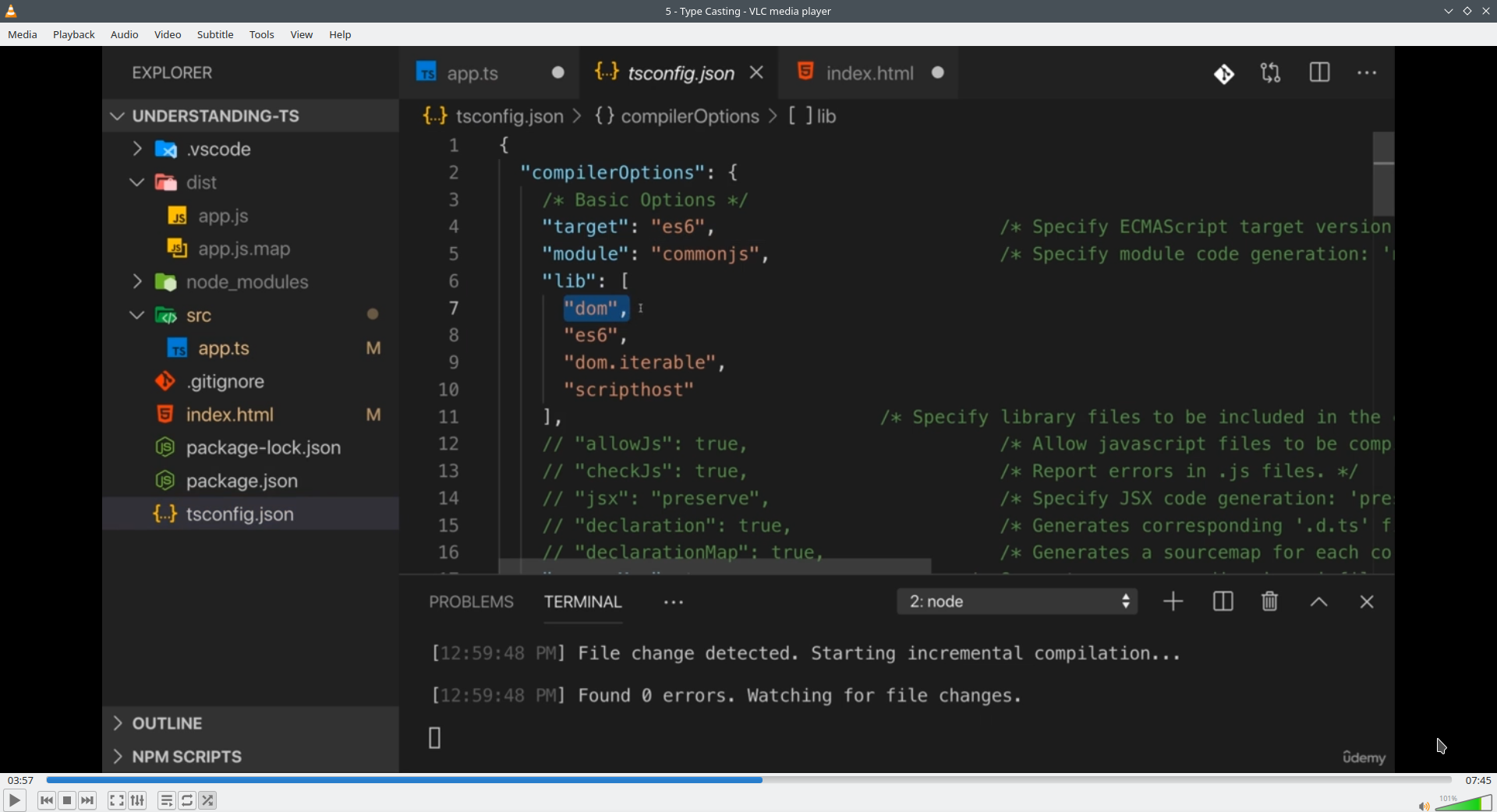Toggle VLC fullscreen mode
The height and width of the screenshot is (812, 1497).
point(117,800)
